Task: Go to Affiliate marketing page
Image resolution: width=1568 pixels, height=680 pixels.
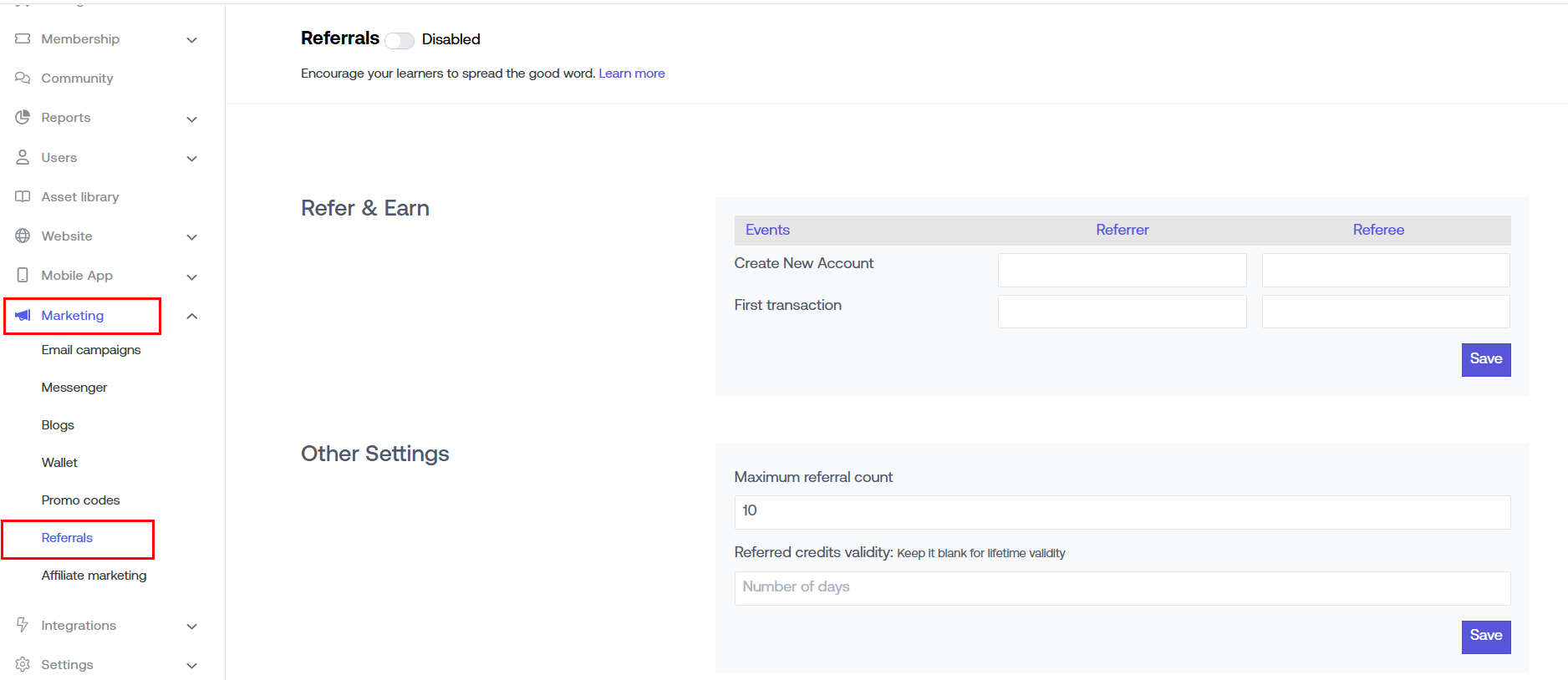Action: [94, 576]
